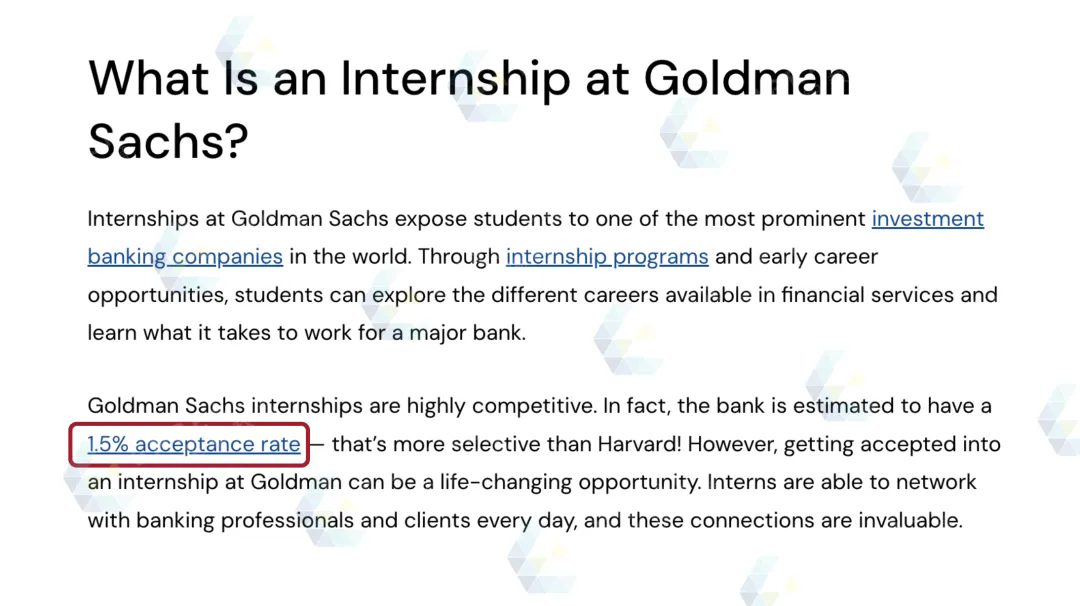Viewport: 1080px width, 606px height.
Task: Open the investment banking companies link
Action: tap(927, 219)
